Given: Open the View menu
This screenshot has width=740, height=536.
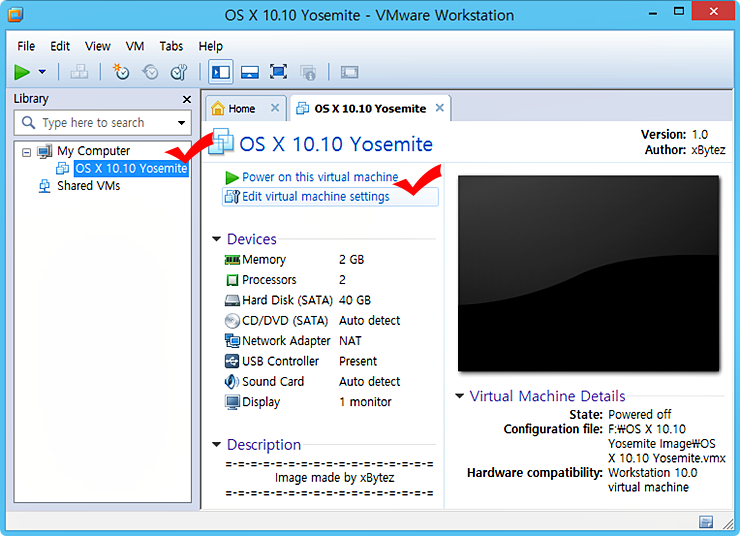Looking at the screenshot, I should pos(98,46).
